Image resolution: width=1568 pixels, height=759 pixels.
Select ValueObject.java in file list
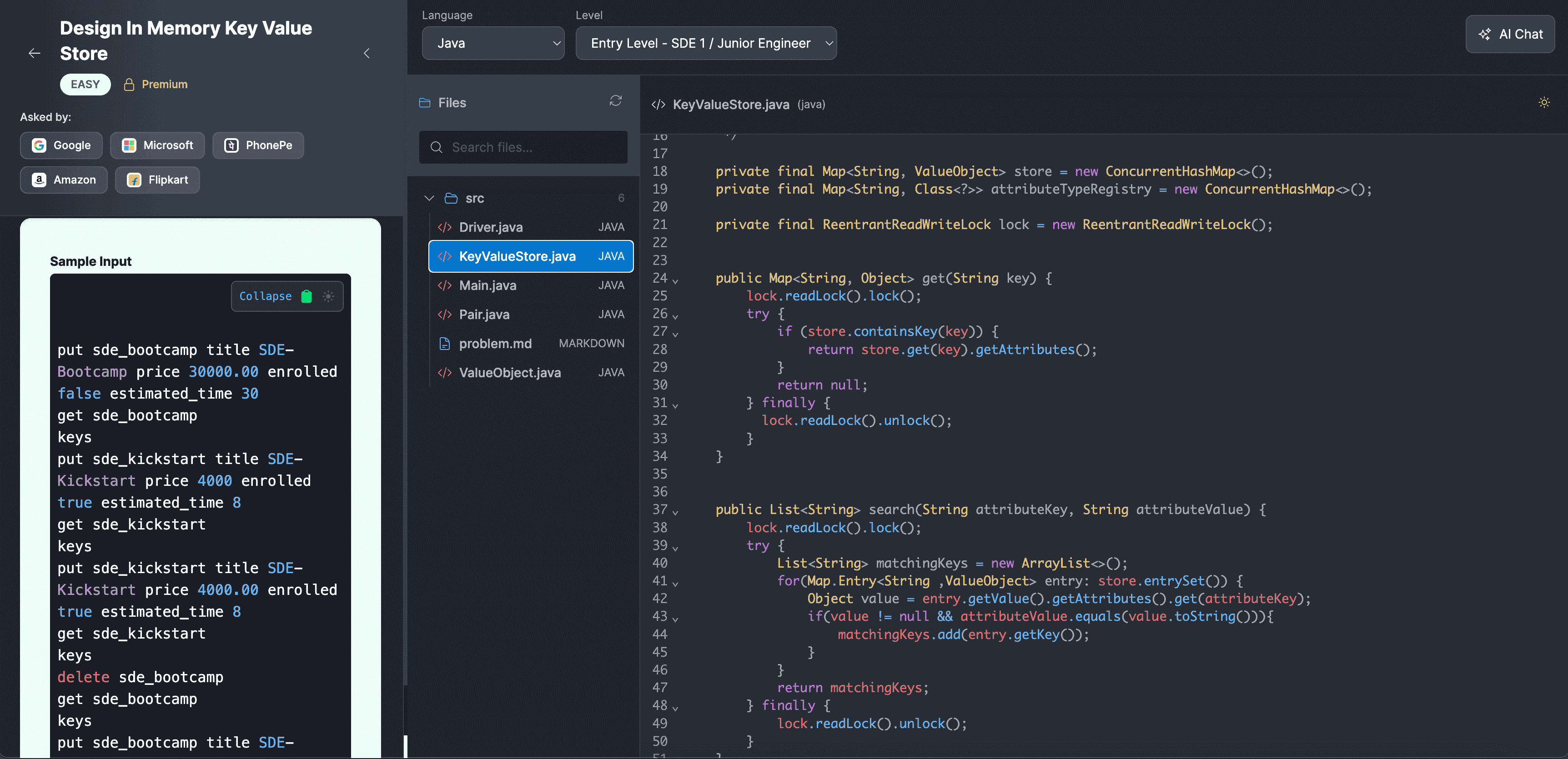click(509, 373)
